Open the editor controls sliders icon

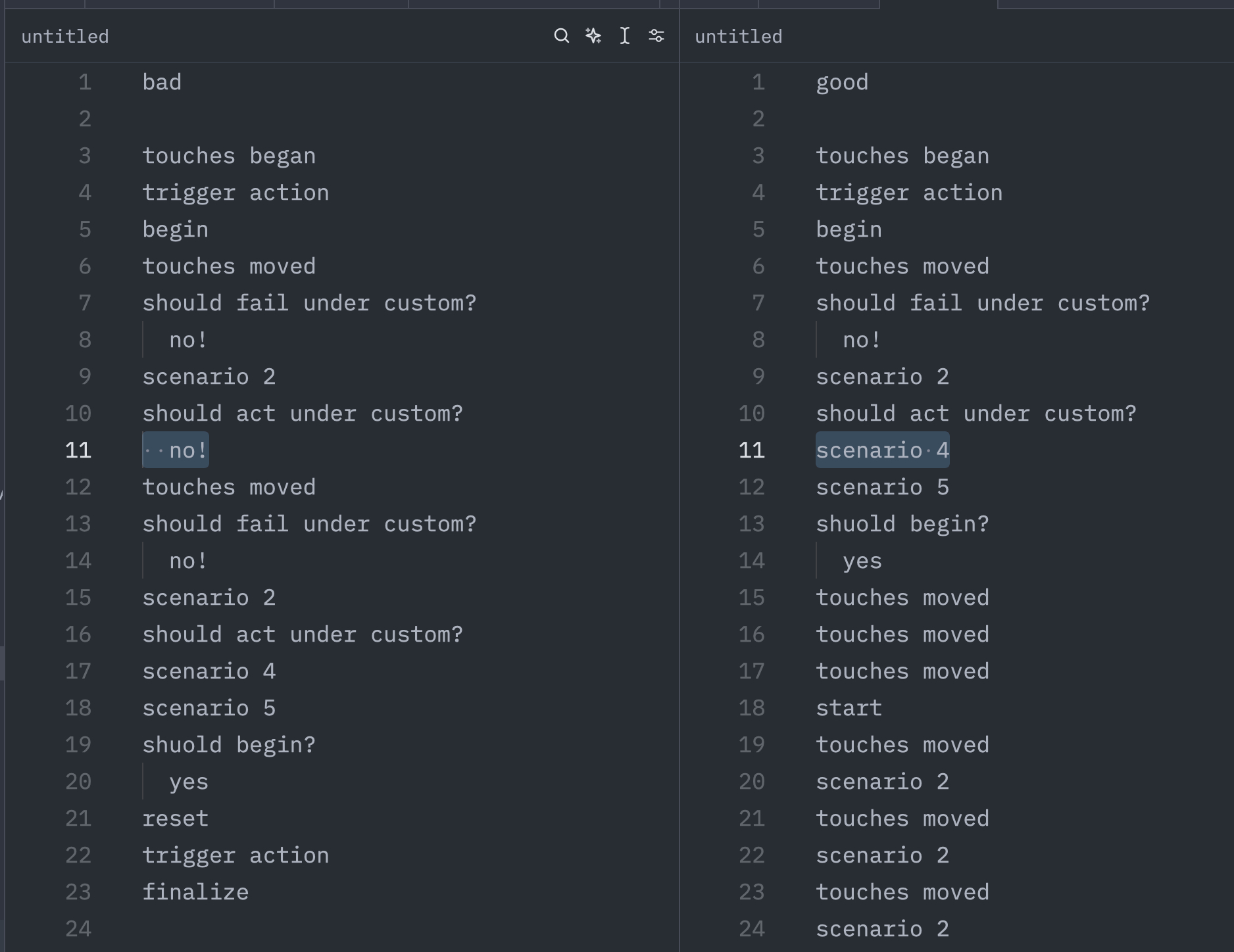click(x=656, y=36)
